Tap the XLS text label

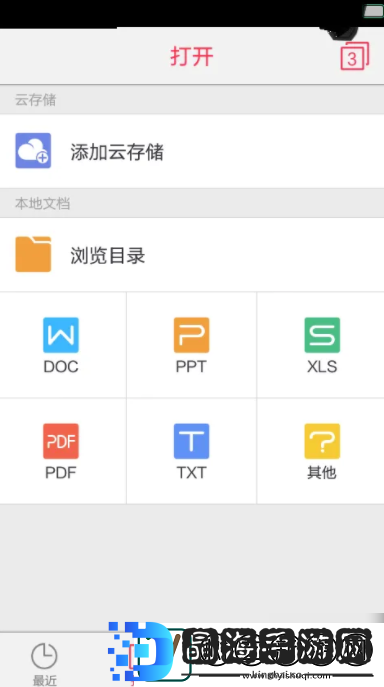click(322, 366)
